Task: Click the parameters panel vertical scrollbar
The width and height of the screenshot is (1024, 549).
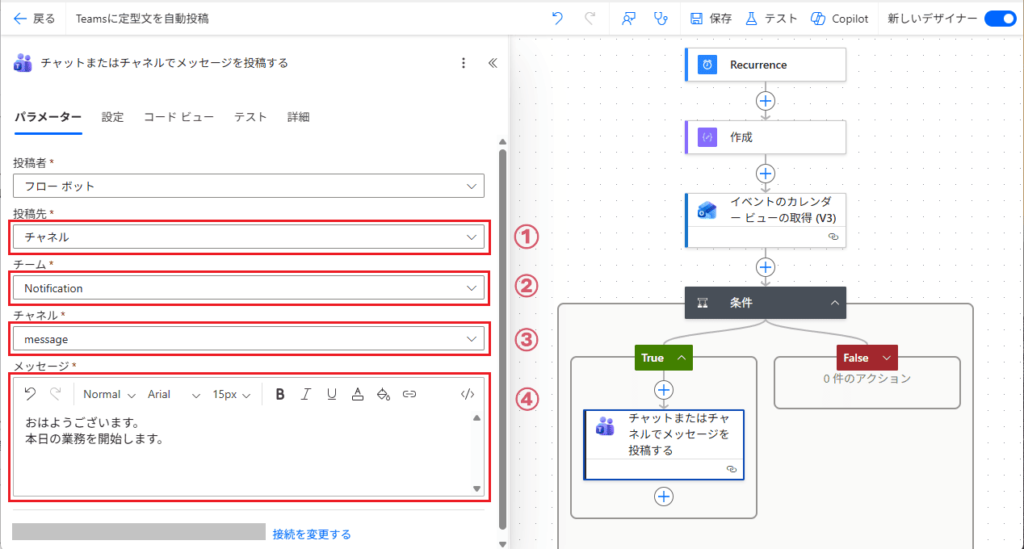Action: tap(502, 339)
